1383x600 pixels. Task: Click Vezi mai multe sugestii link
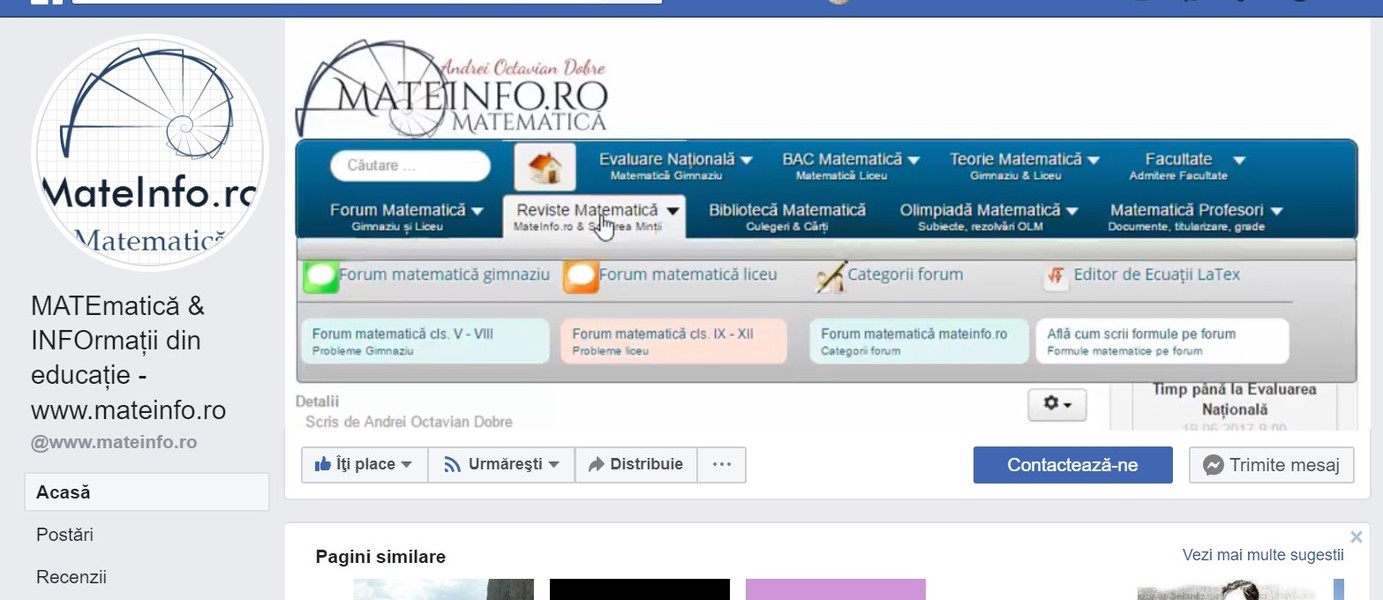point(1263,555)
